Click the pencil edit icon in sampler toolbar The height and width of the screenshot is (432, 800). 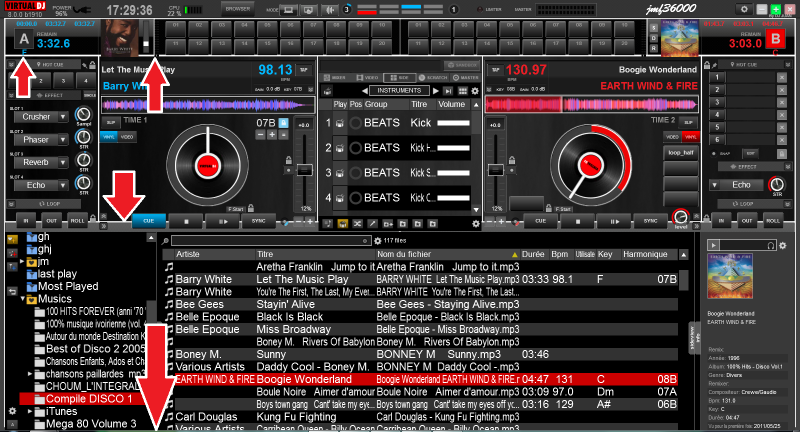click(x=372, y=223)
